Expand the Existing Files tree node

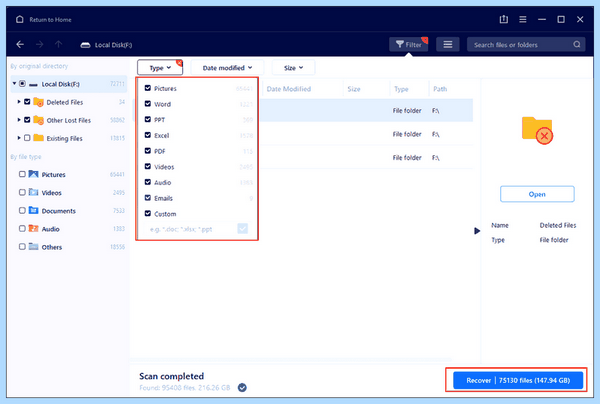point(19,138)
